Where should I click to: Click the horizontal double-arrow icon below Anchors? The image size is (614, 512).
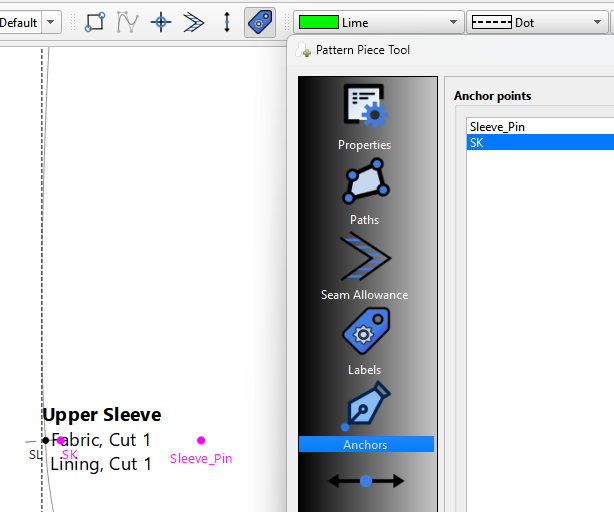pos(366,481)
